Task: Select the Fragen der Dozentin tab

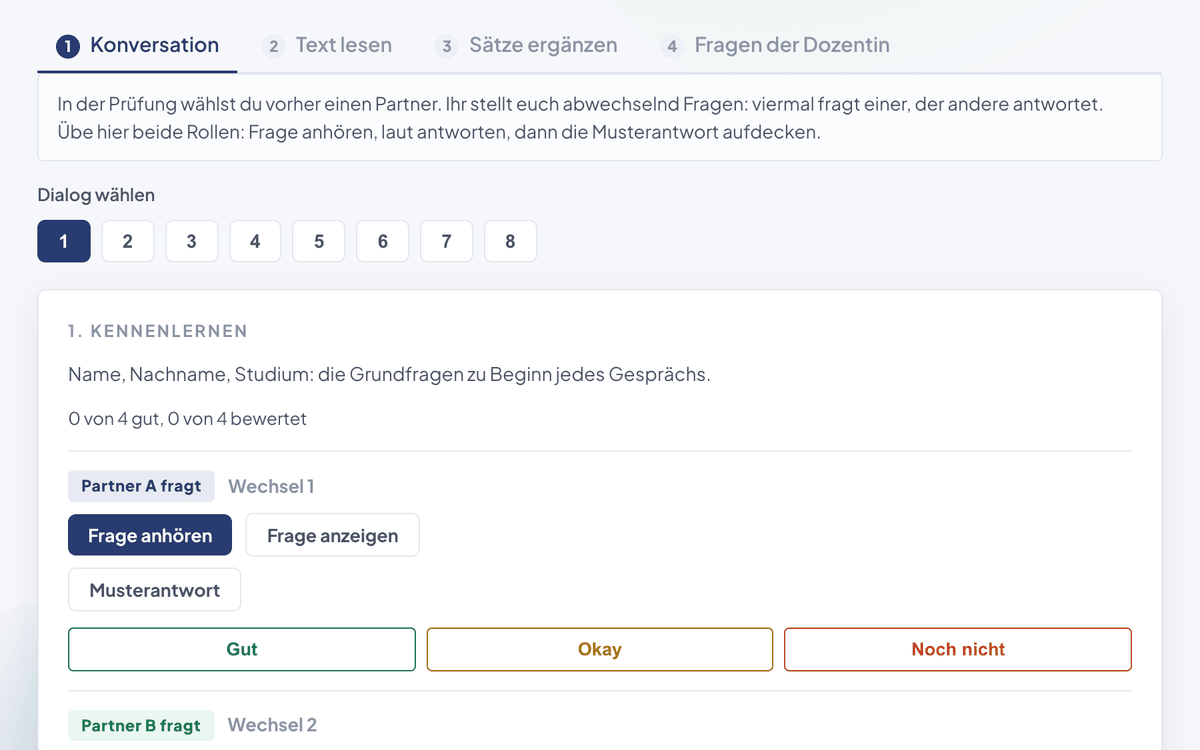Action: point(775,46)
